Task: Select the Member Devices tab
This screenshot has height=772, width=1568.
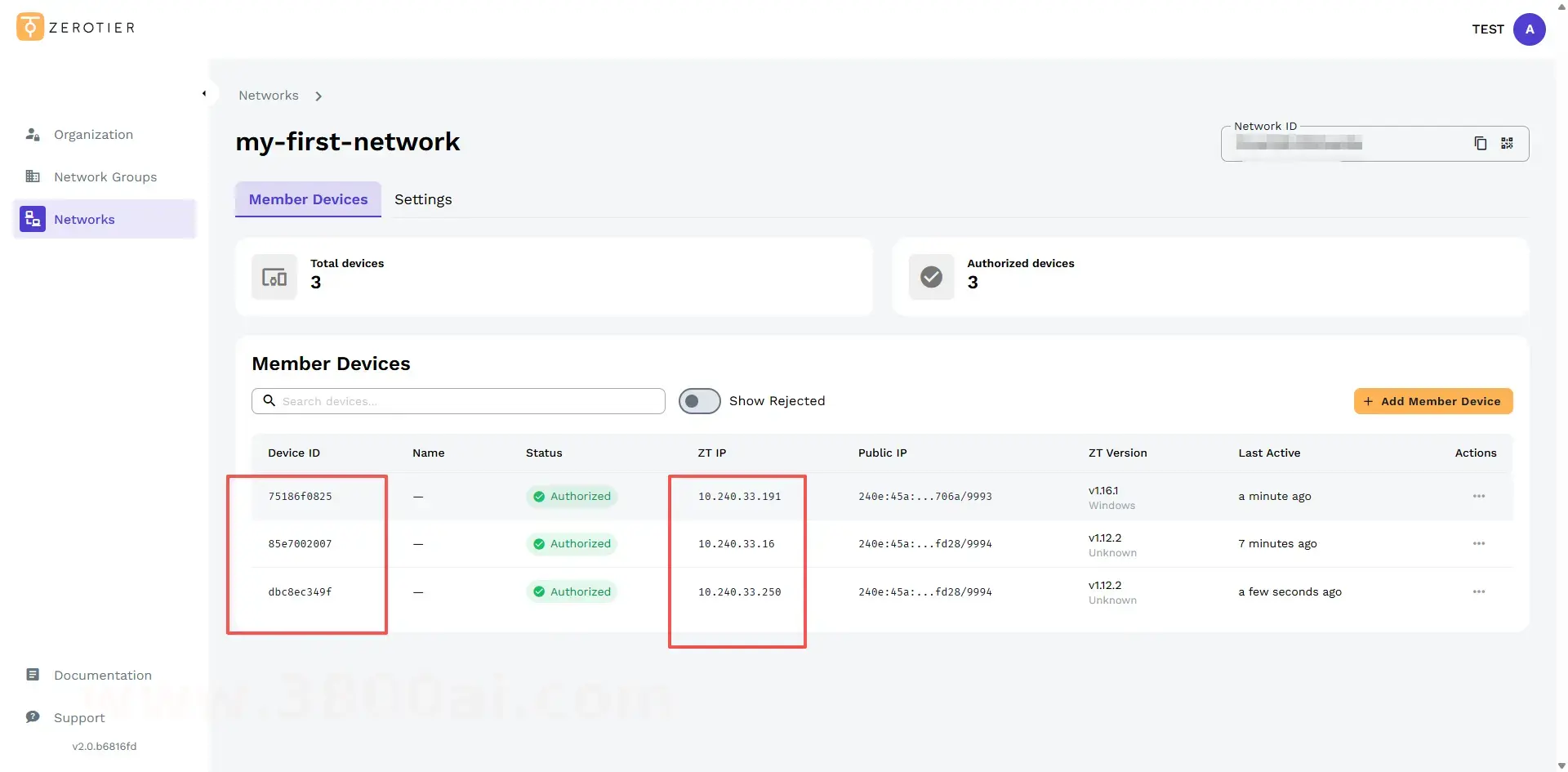Action: point(308,200)
